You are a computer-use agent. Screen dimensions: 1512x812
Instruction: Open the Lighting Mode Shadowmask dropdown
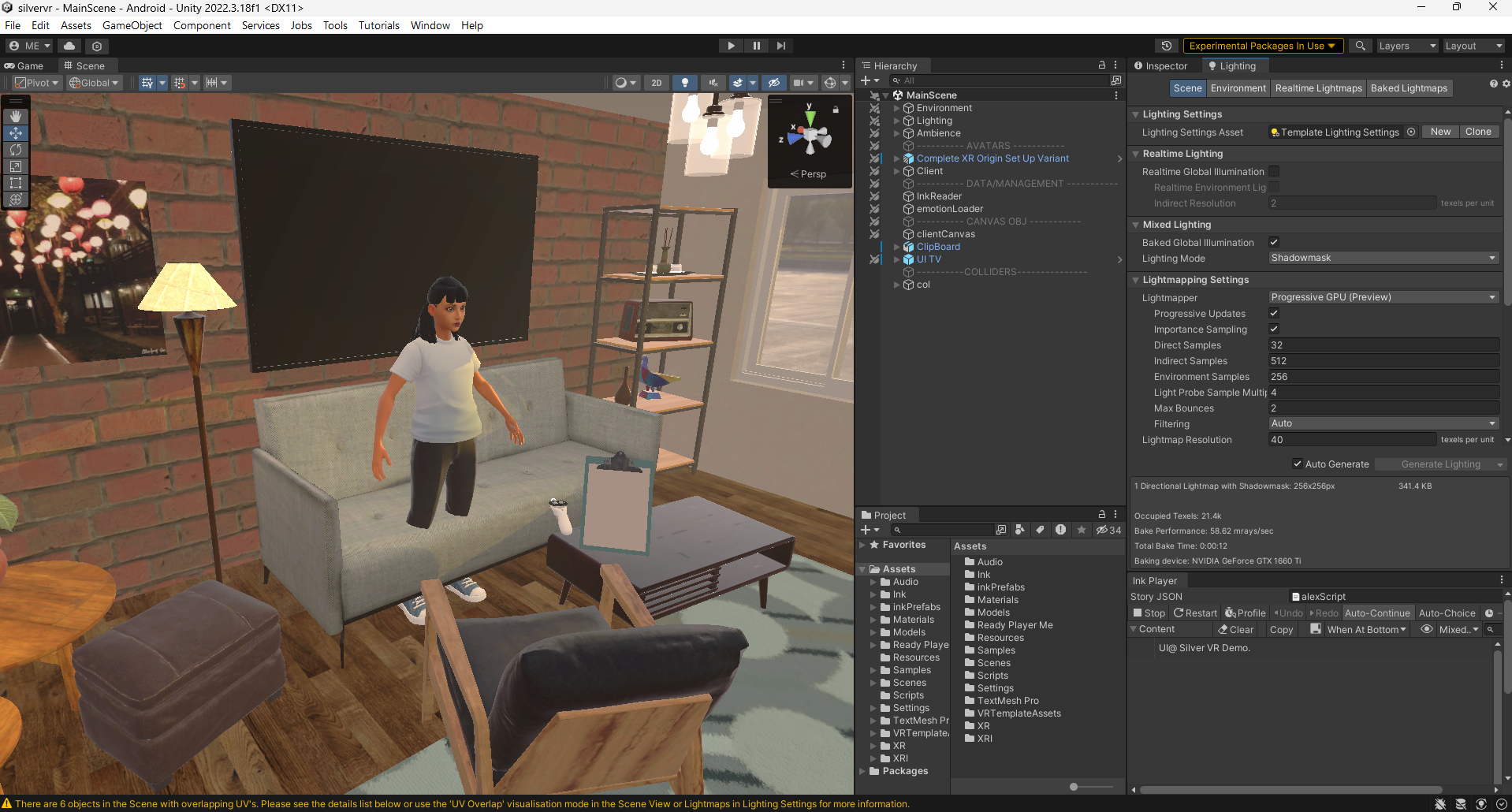[x=1383, y=259]
